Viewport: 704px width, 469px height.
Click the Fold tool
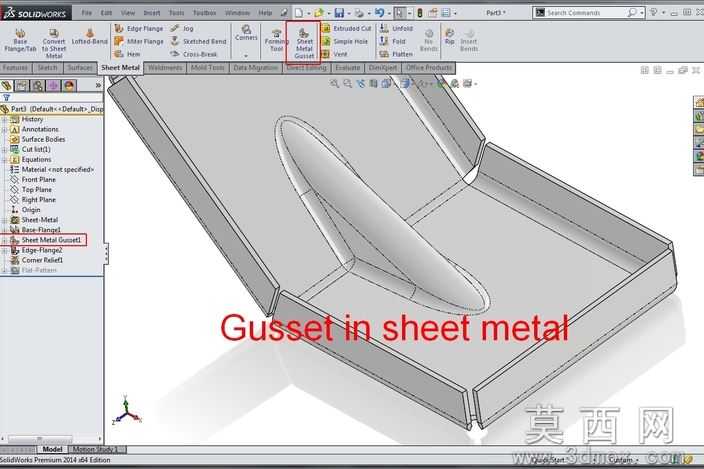click(392, 41)
